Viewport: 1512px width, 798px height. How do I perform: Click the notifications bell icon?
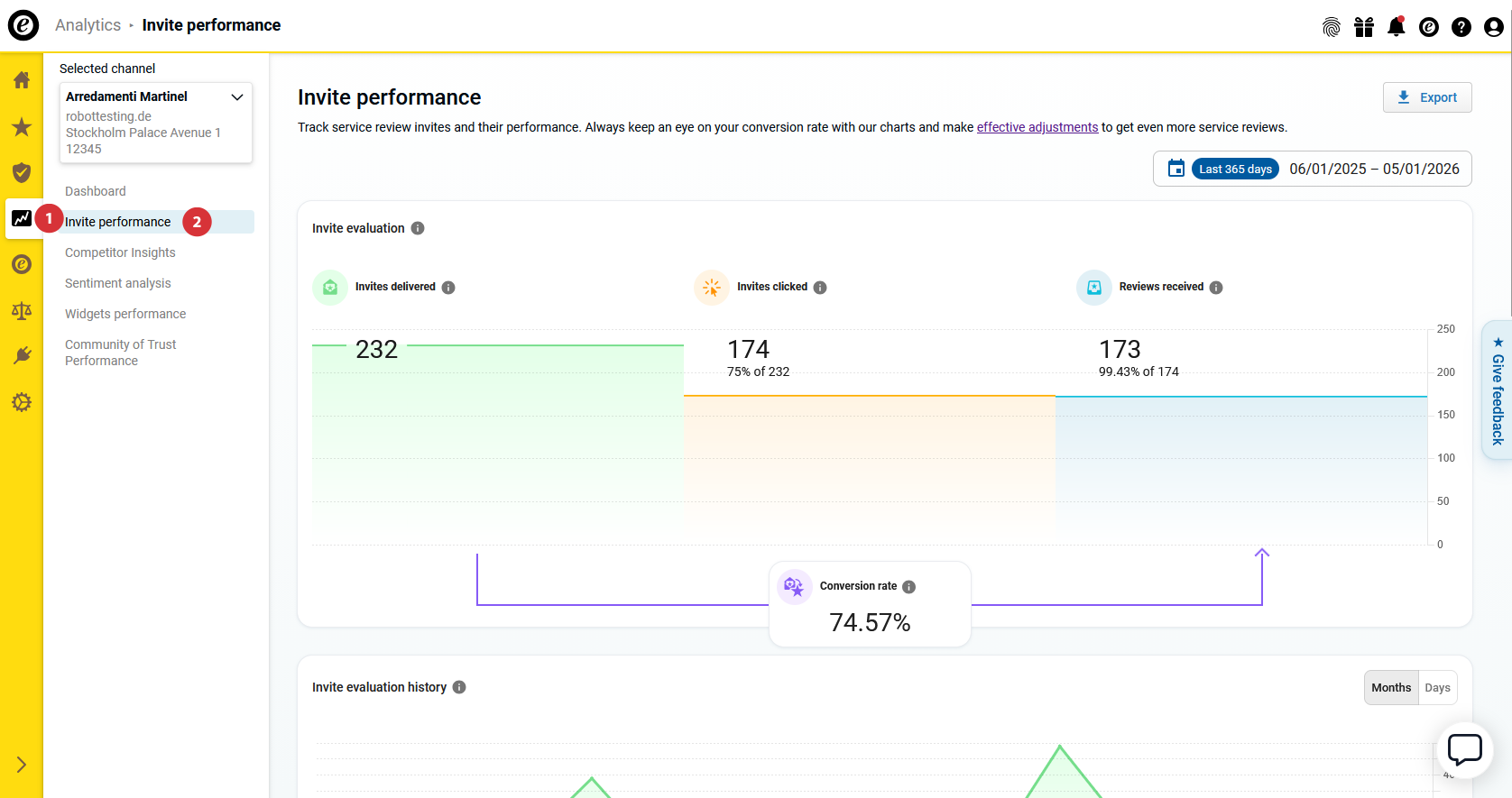1396,27
